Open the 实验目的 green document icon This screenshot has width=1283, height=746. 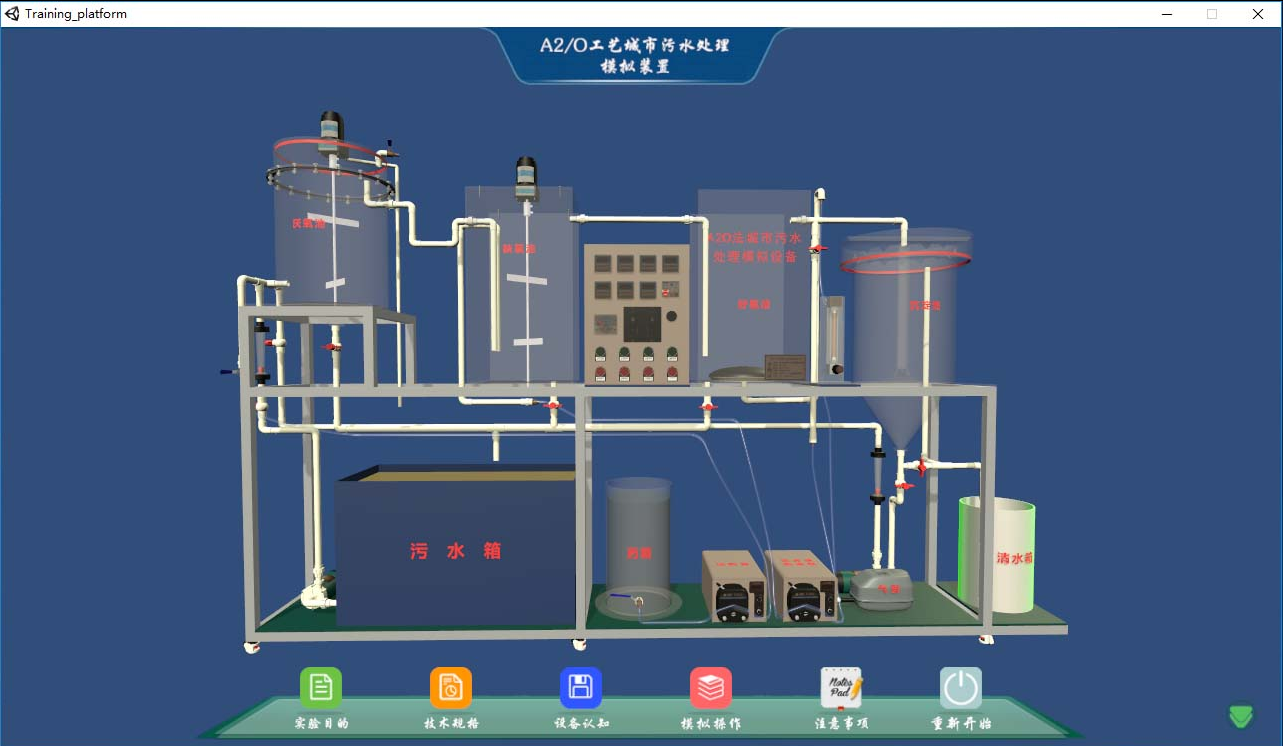(321, 688)
